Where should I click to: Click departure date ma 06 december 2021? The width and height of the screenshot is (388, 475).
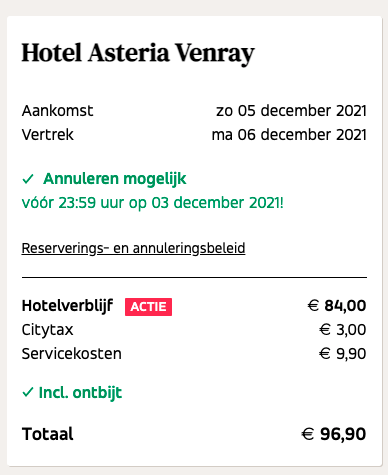click(x=289, y=135)
